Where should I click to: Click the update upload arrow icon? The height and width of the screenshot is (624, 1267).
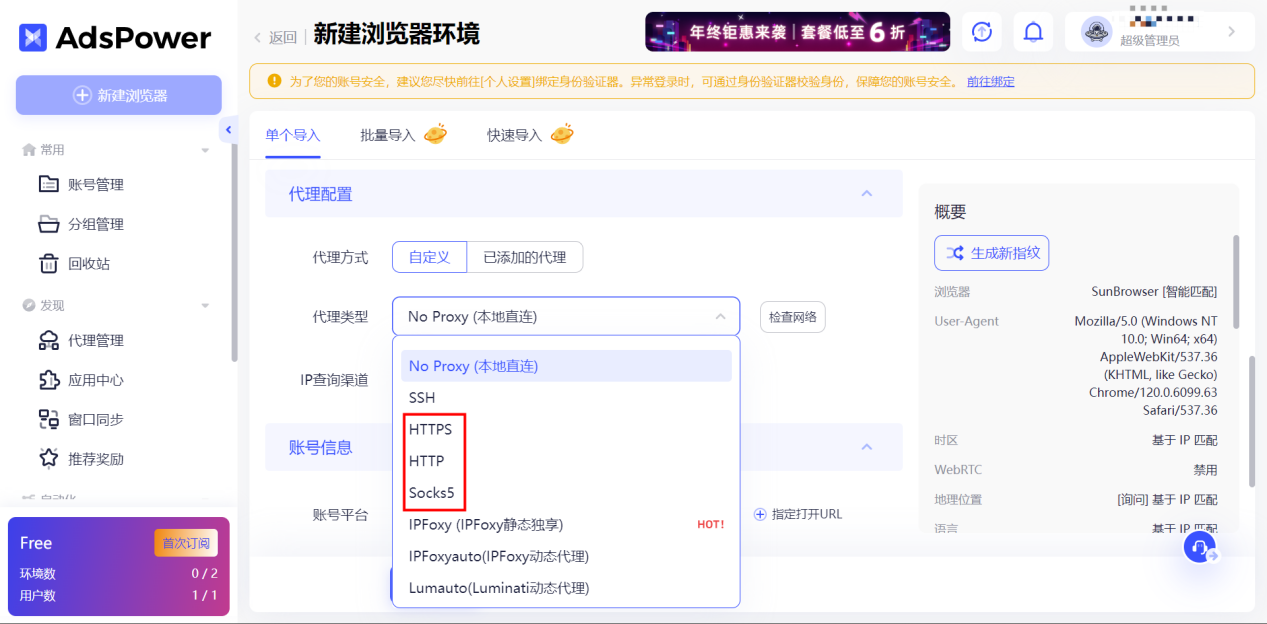[982, 32]
